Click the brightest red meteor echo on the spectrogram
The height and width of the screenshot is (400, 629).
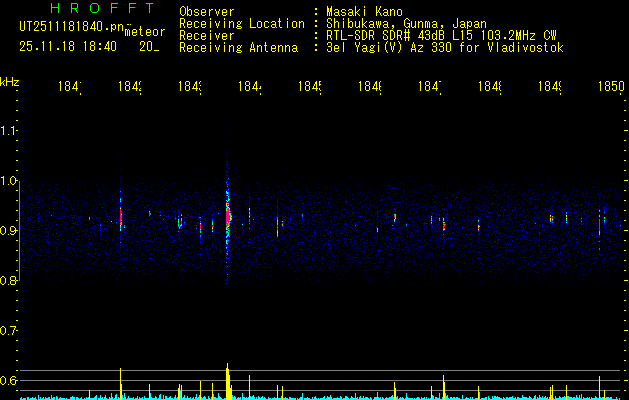click(x=228, y=216)
